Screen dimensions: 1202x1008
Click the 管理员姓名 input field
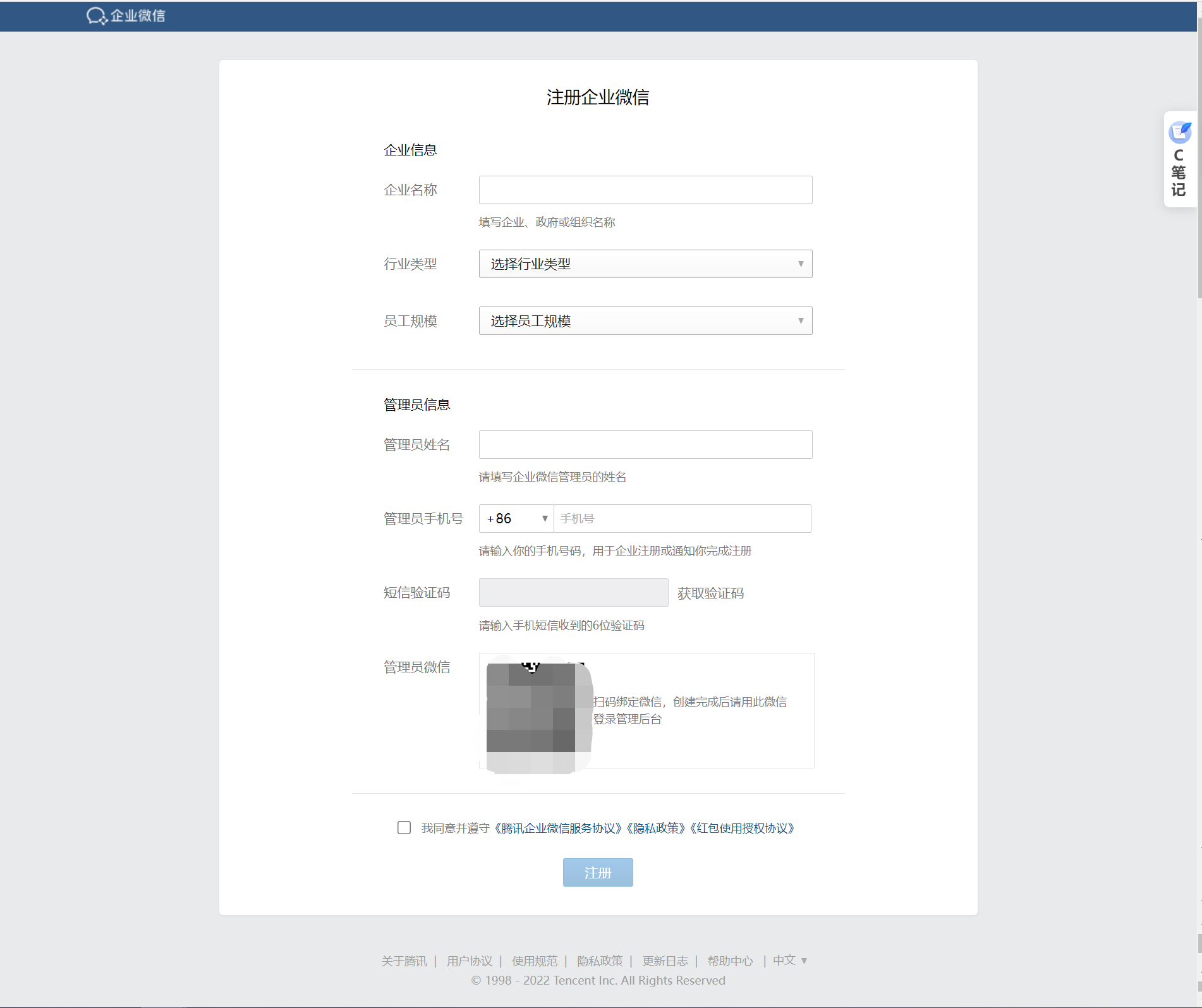point(645,444)
